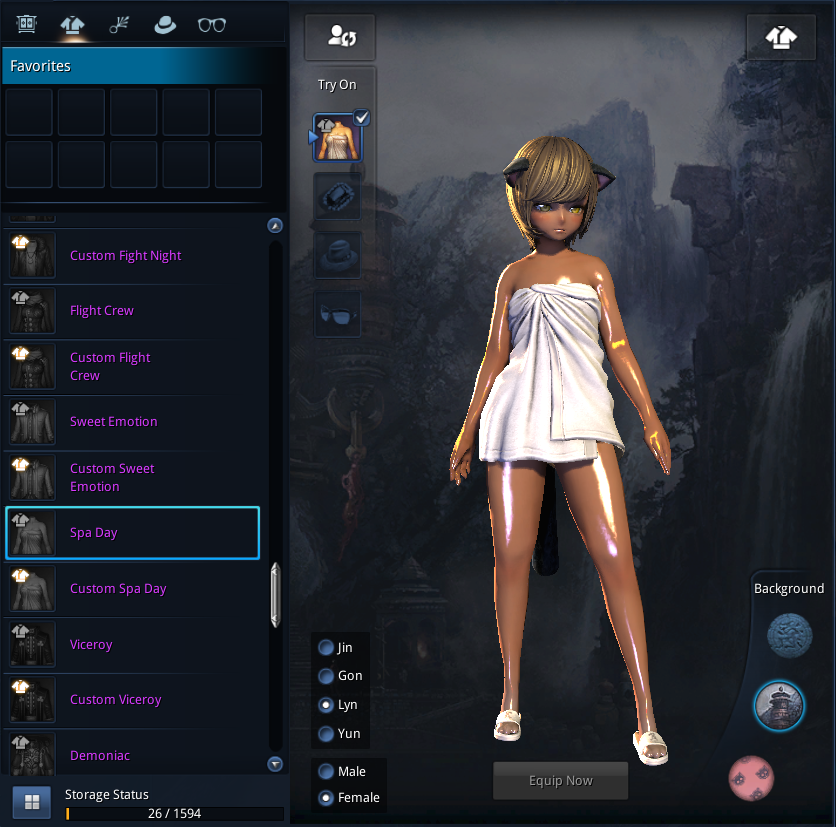The height and width of the screenshot is (827, 836).
Task: Click the Demoniac outfit icon
Action: (x=33, y=754)
